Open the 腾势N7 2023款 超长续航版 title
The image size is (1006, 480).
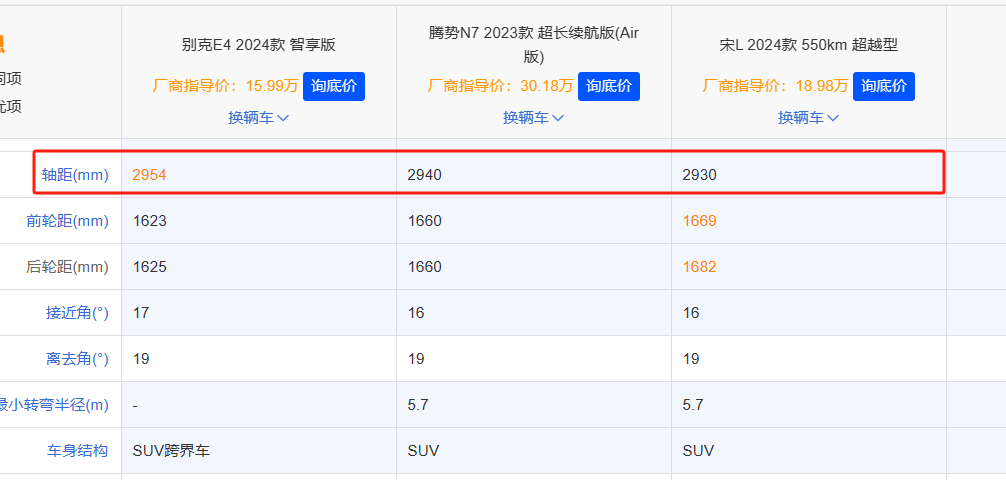point(534,45)
